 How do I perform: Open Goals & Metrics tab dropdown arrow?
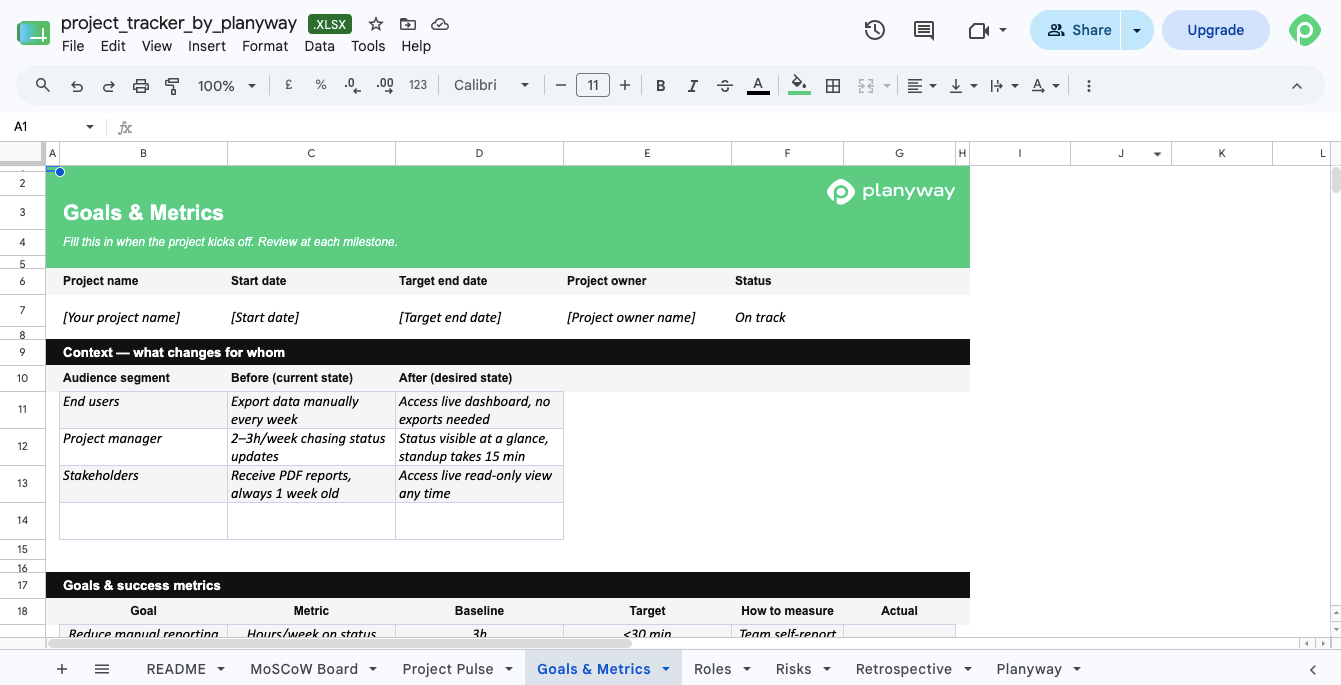666,669
